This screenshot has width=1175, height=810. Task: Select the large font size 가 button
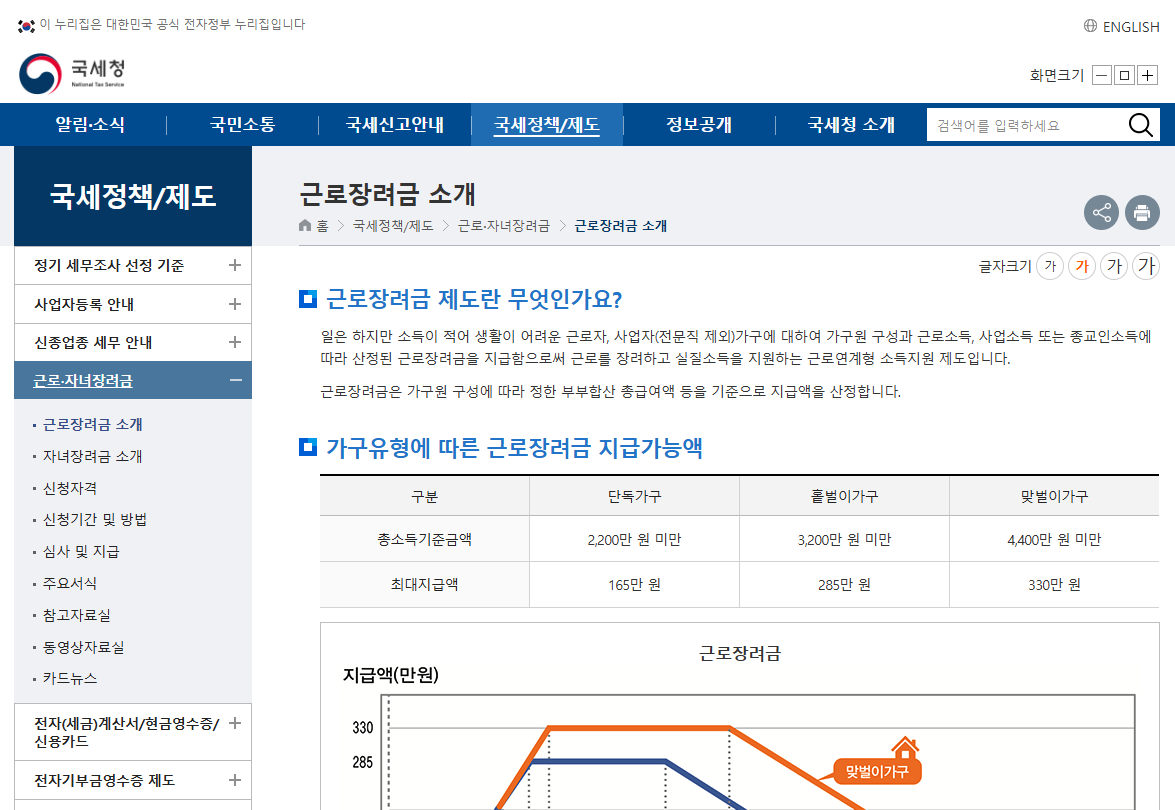point(1114,266)
